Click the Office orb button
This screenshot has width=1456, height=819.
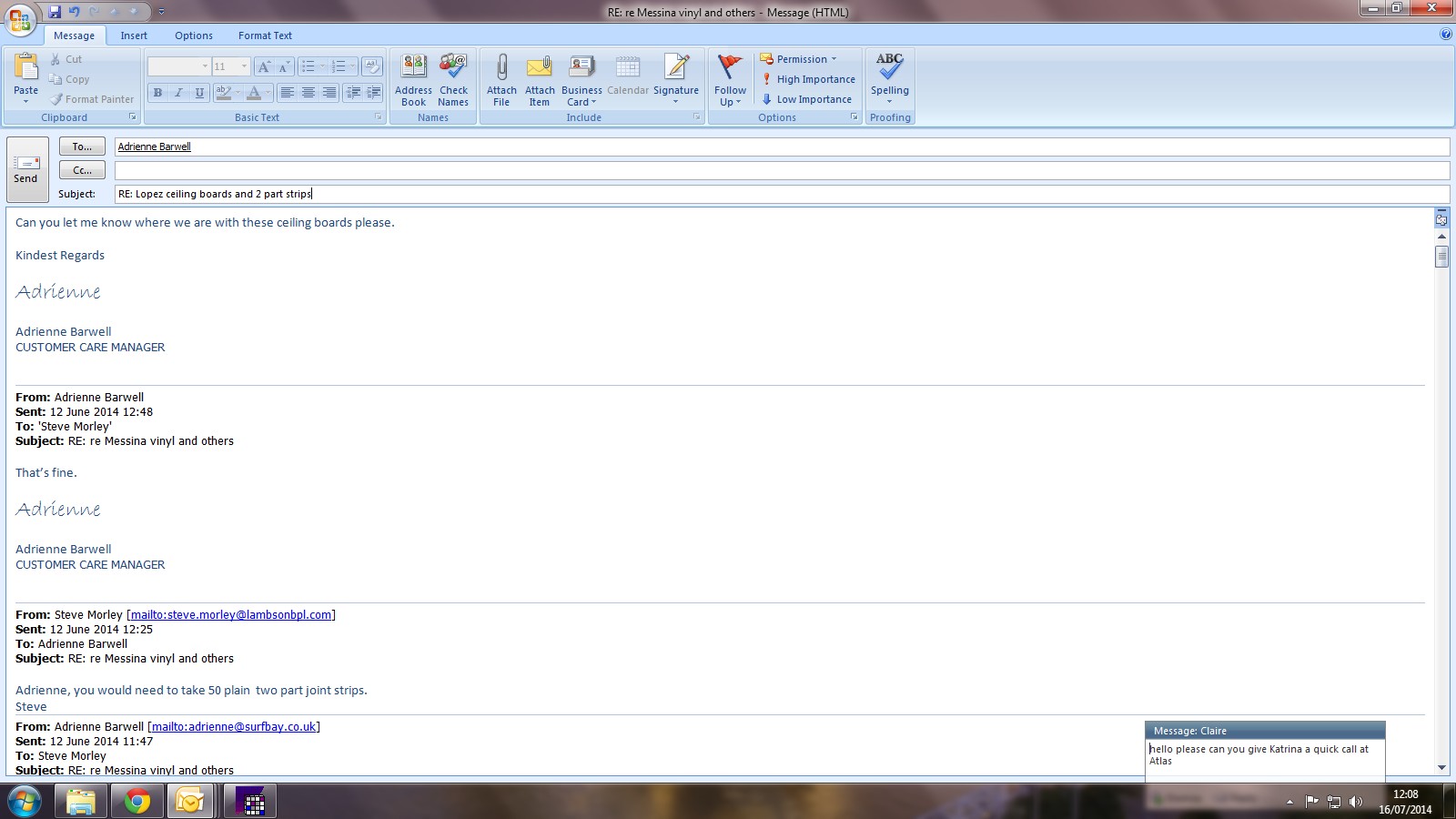(x=19, y=19)
